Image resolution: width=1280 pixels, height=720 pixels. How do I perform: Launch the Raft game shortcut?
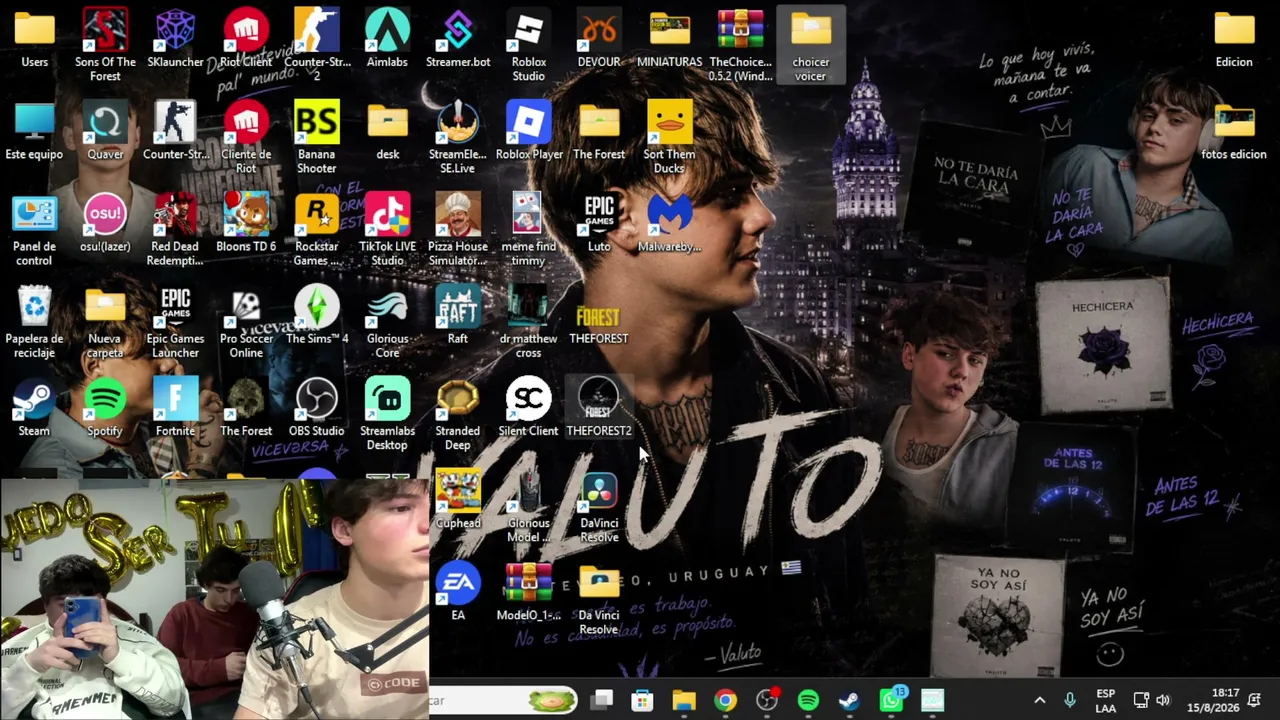(x=458, y=316)
